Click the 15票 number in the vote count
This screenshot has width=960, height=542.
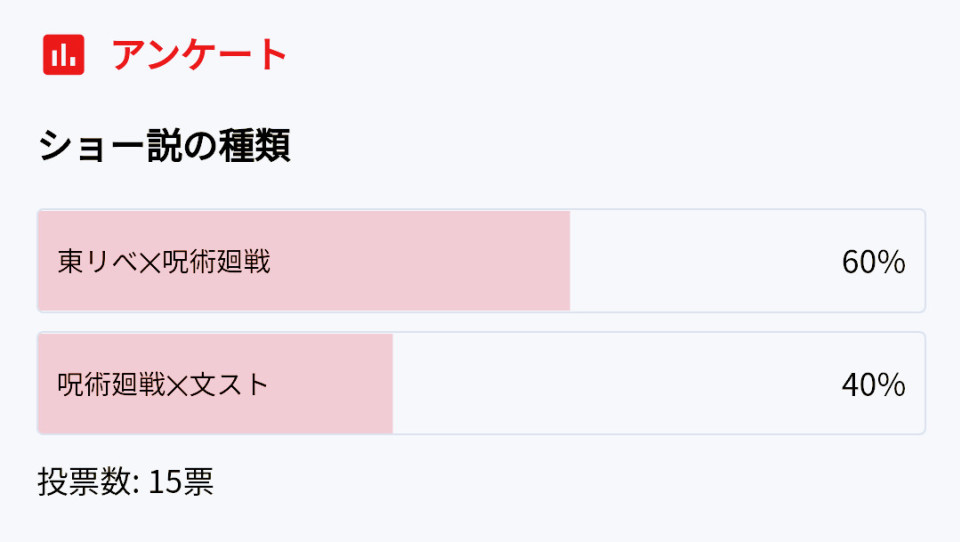pyautogui.click(x=181, y=481)
